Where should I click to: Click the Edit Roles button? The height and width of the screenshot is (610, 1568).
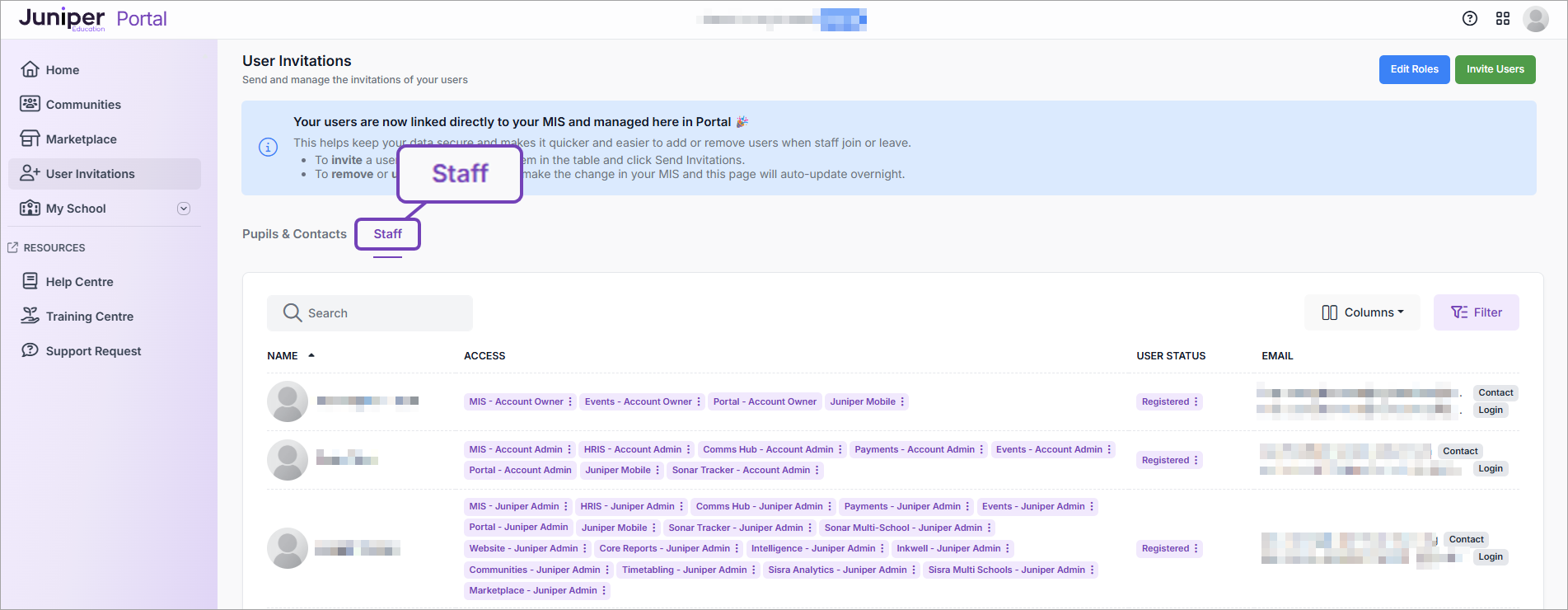[1415, 69]
